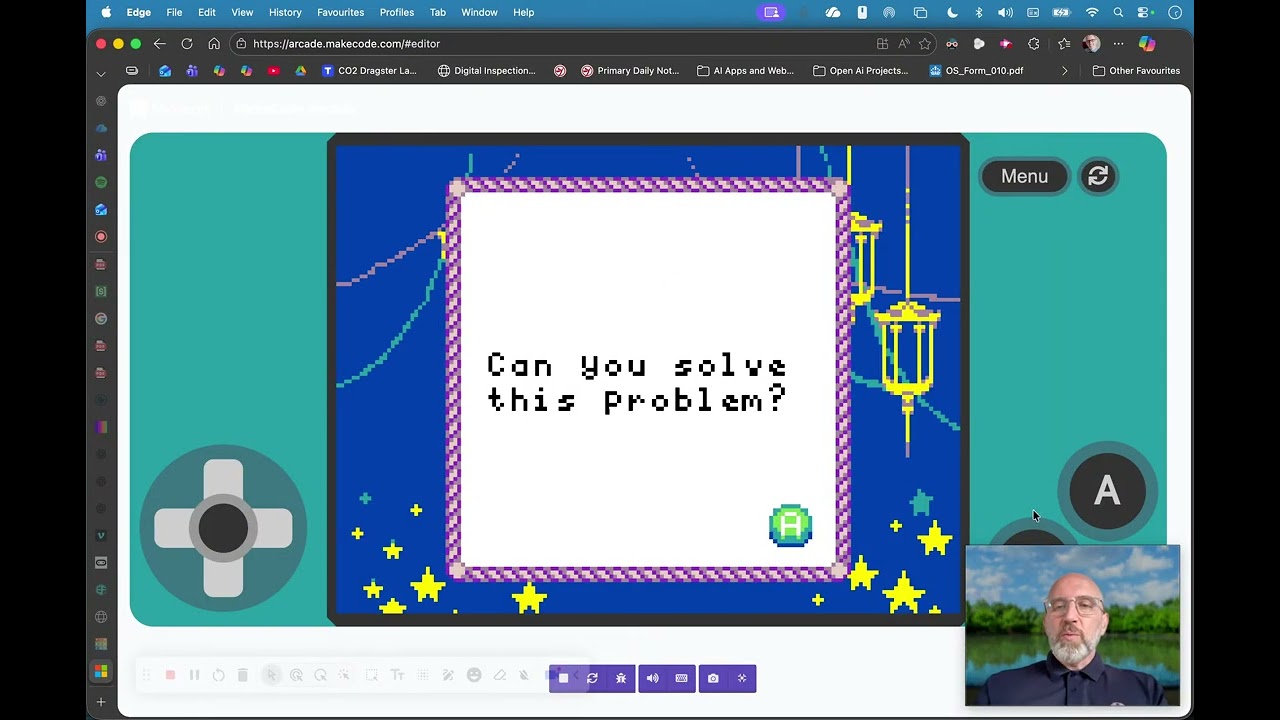
Task: Open the Extensions puzzle icon
Action: (x=1034, y=44)
